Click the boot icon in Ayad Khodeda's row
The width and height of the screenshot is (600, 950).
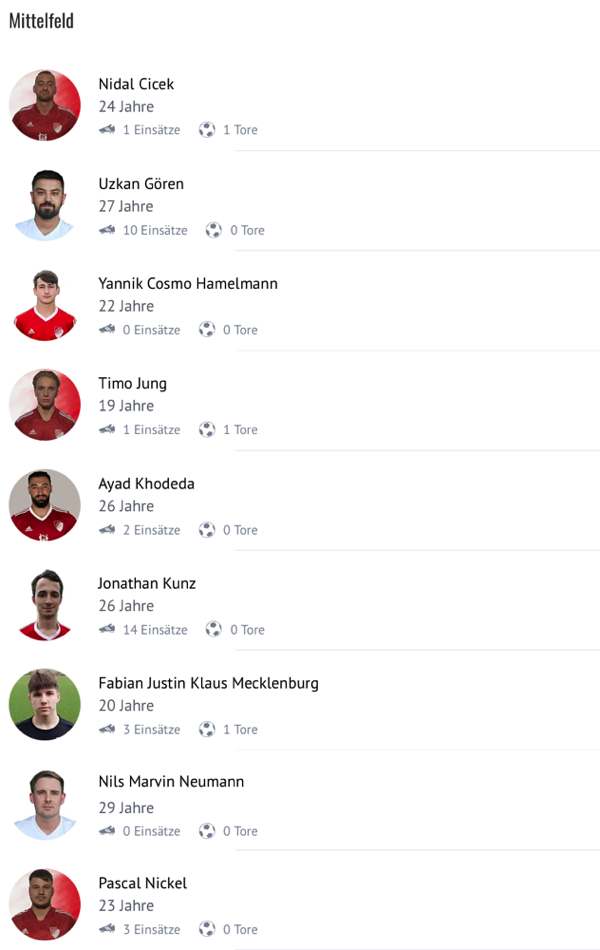(x=107, y=530)
